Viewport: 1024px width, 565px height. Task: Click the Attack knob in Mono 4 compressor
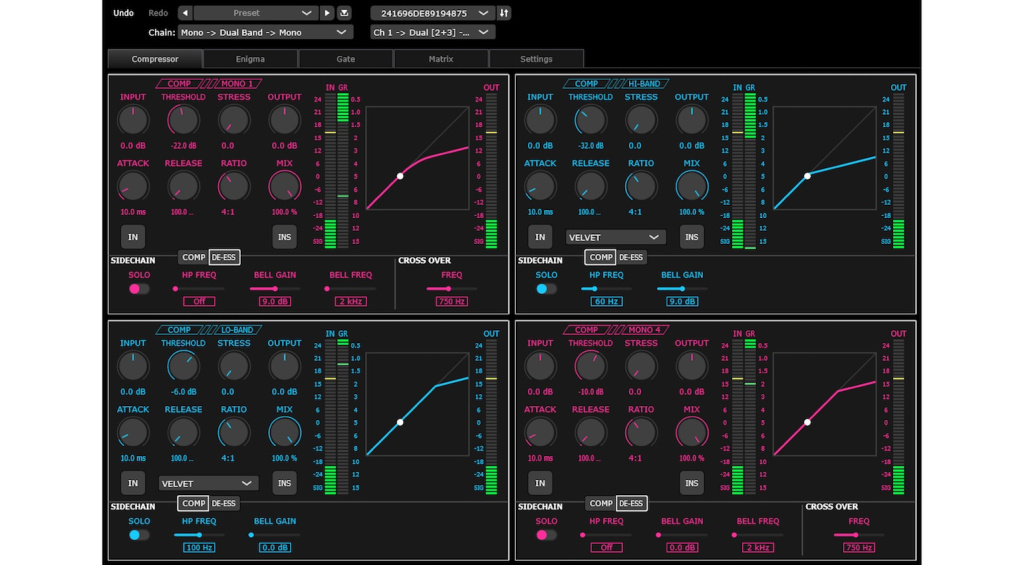click(x=540, y=432)
